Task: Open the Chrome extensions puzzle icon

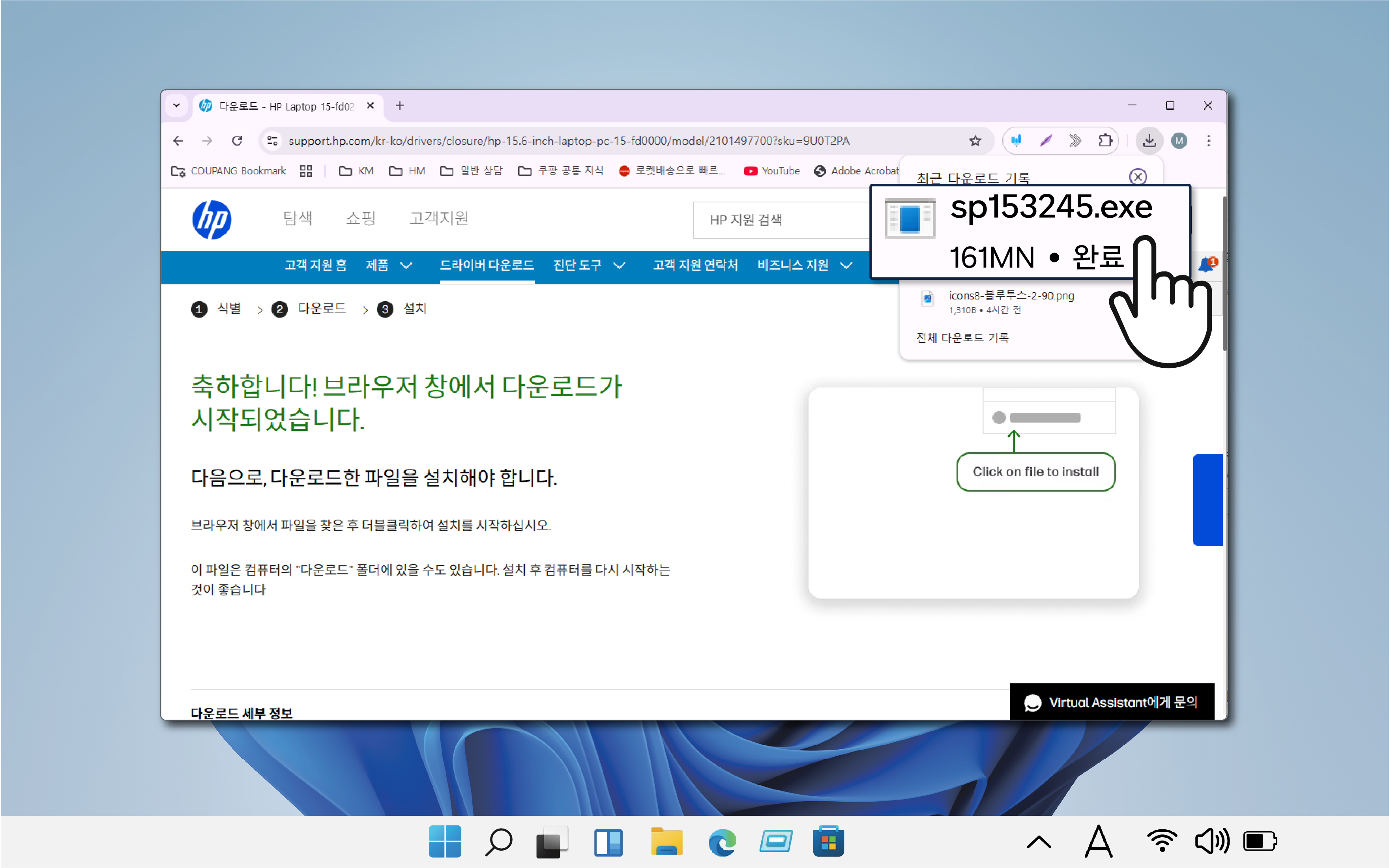Action: click(x=1104, y=140)
